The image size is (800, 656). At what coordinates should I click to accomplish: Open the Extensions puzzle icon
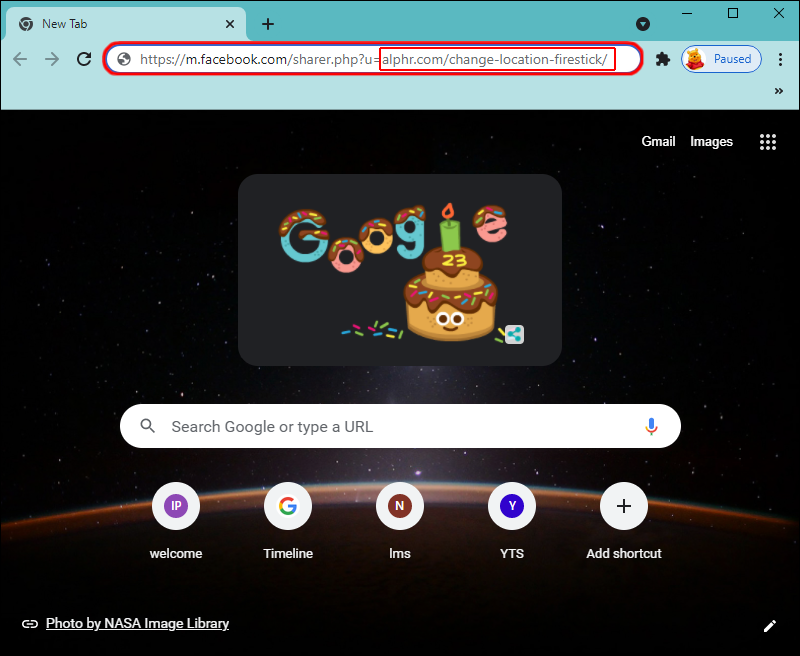pyautogui.click(x=662, y=59)
